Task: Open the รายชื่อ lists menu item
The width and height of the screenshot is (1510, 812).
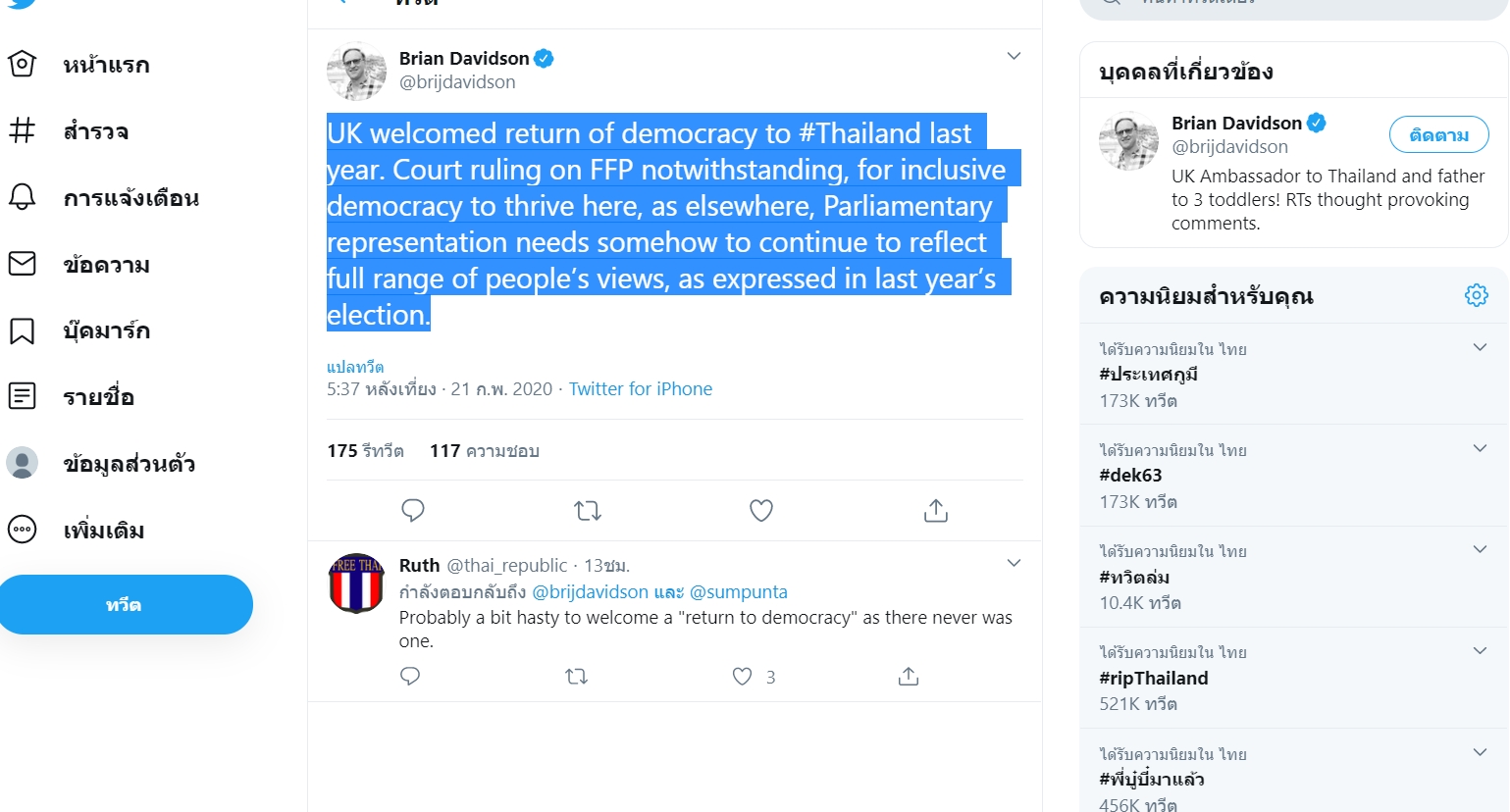Action: coord(98,397)
